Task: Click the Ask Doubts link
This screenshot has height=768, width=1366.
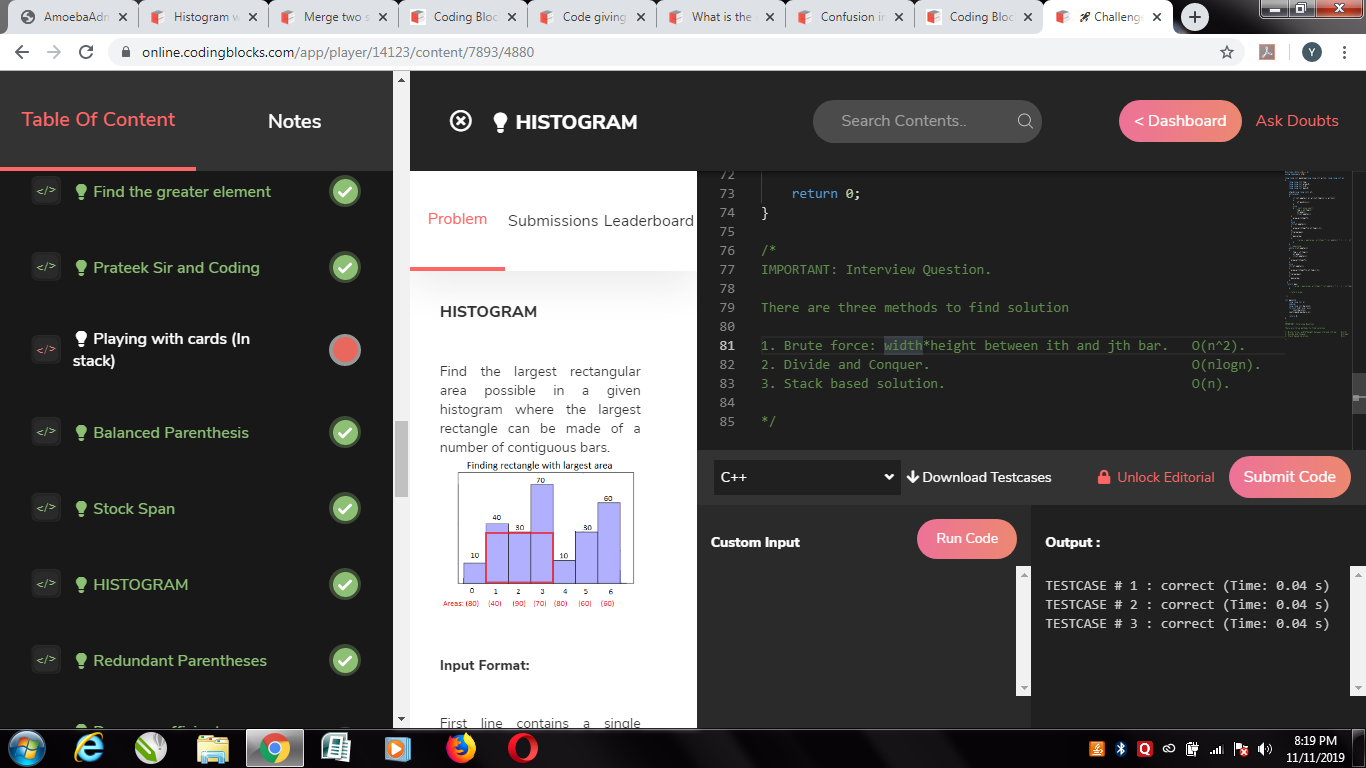Action: point(1297,121)
